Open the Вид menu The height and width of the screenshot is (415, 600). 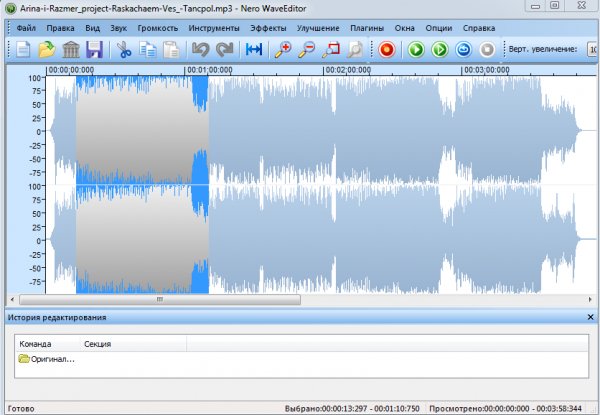click(x=93, y=28)
